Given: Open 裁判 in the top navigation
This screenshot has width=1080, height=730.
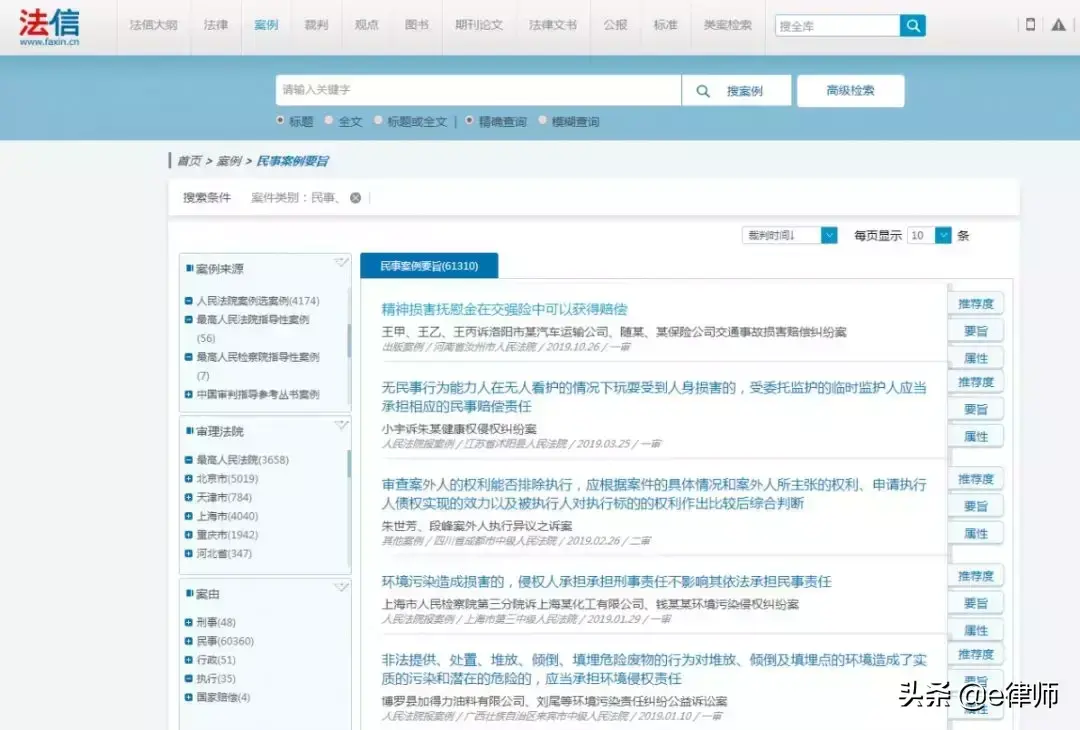Looking at the screenshot, I should tap(316, 25).
